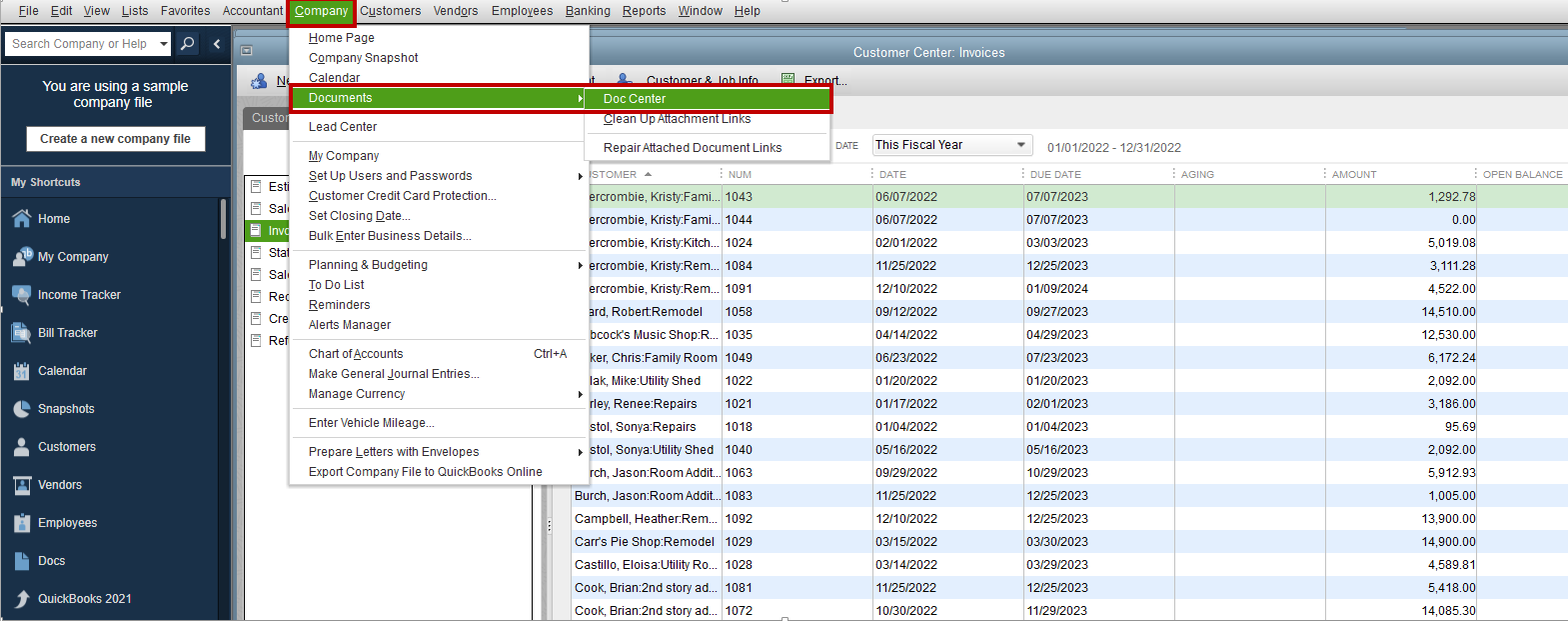Viewport: 1568px width, 621px height.
Task: Open the Banking menu
Action: [588, 11]
